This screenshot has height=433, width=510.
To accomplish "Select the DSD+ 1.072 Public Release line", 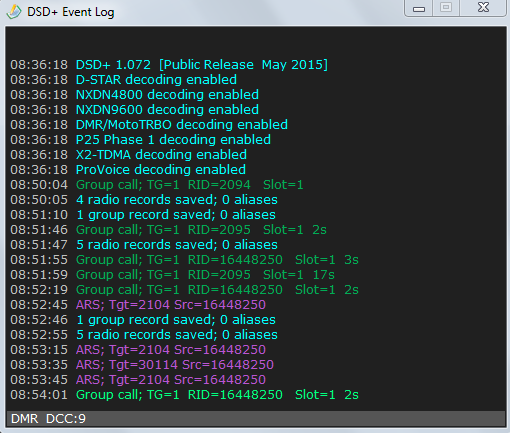I will coord(169,65).
